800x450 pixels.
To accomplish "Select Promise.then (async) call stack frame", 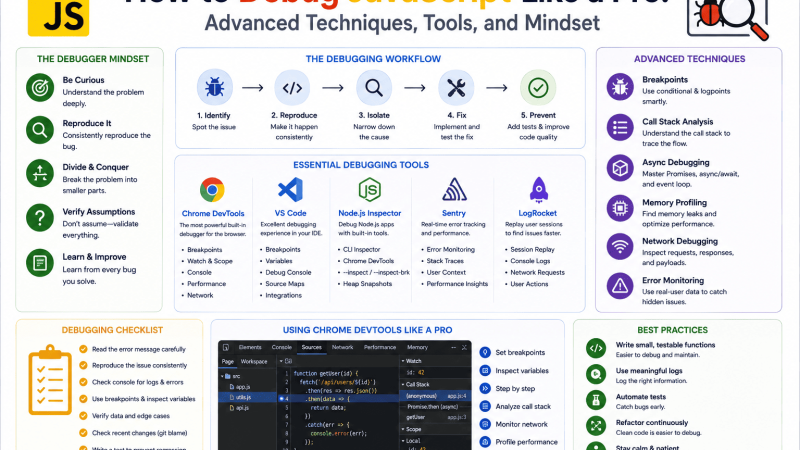I will click(435, 407).
